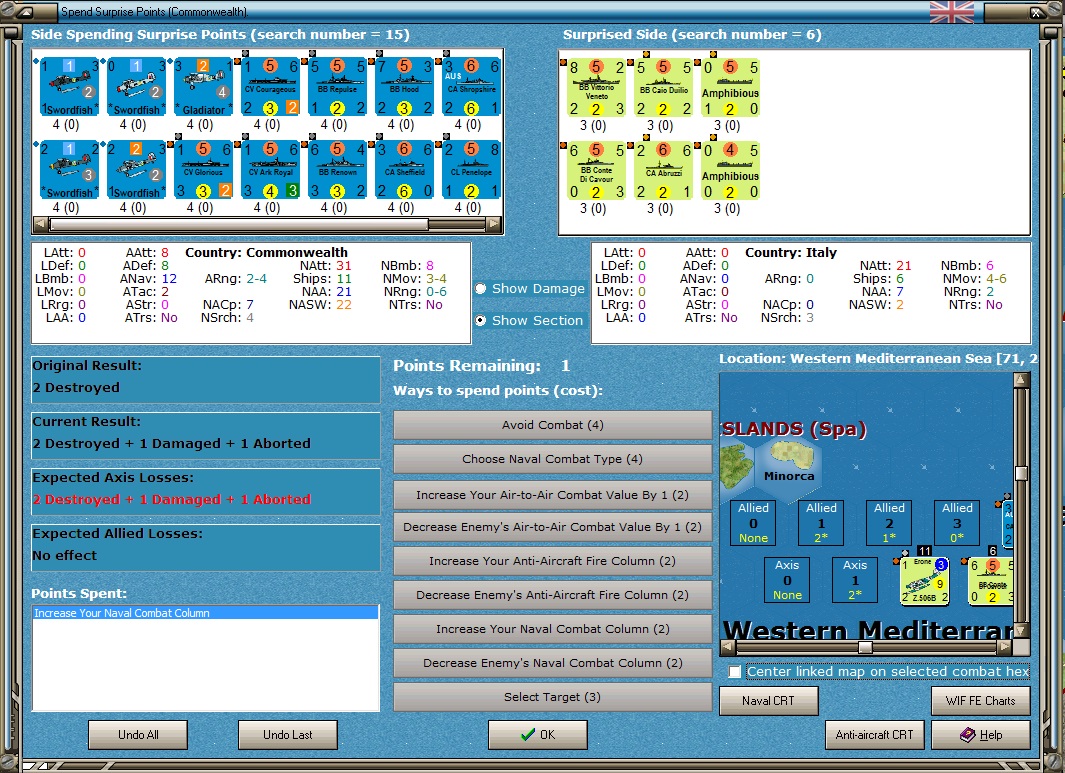Image resolution: width=1065 pixels, height=773 pixels.
Task: Open the Help button
Action: click(x=980, y=735)
